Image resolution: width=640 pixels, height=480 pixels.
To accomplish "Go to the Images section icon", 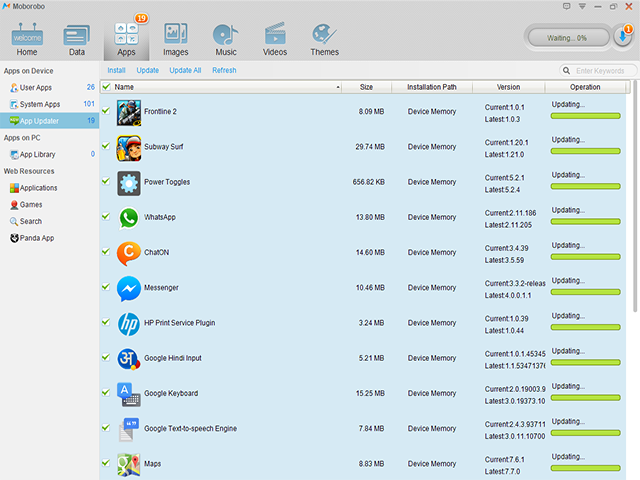I will [x=176, y=38].
